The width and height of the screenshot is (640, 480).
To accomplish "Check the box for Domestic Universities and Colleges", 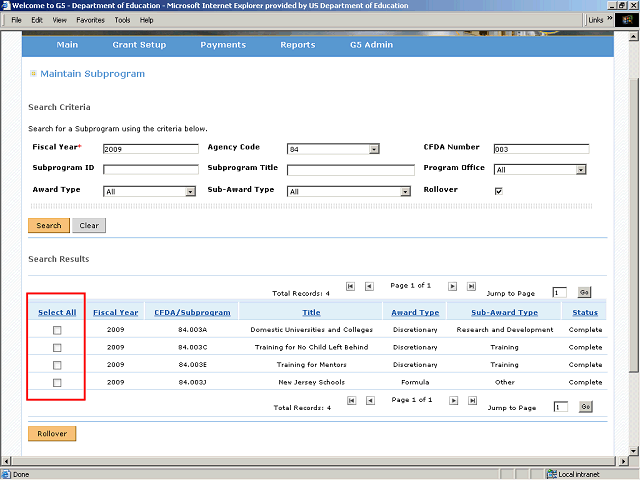I will (x=57, y=329).
